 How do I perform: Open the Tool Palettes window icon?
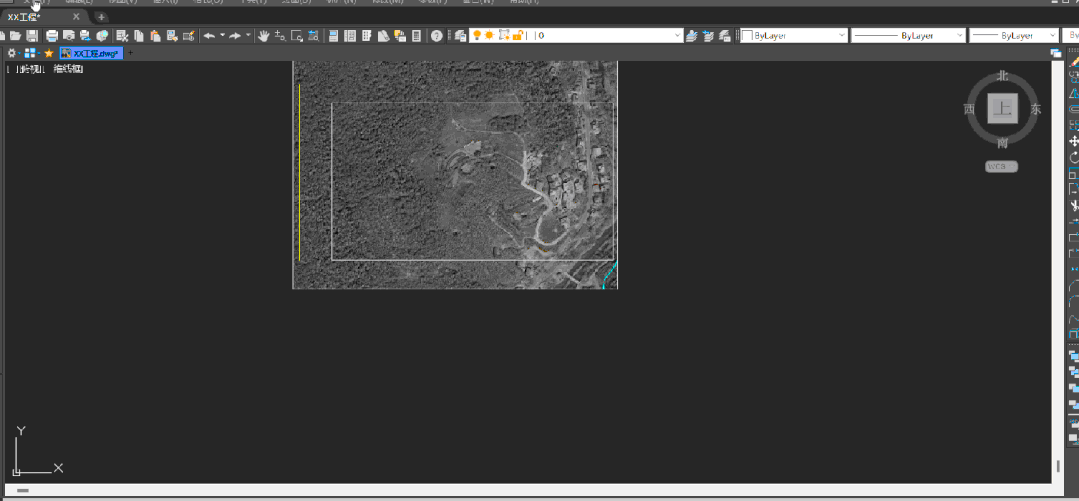[366, 36]
